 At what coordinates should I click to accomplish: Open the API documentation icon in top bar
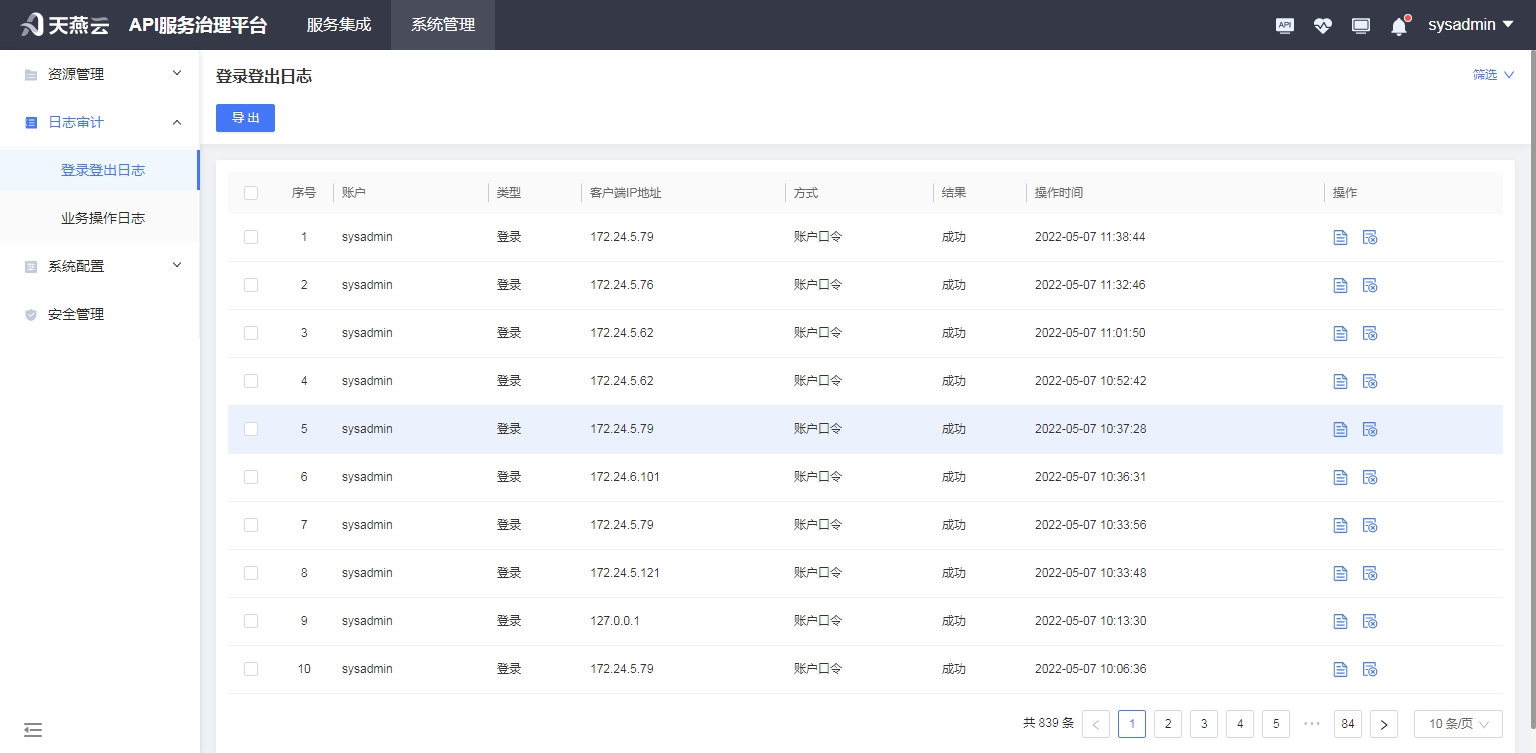tap(1285, 25)
